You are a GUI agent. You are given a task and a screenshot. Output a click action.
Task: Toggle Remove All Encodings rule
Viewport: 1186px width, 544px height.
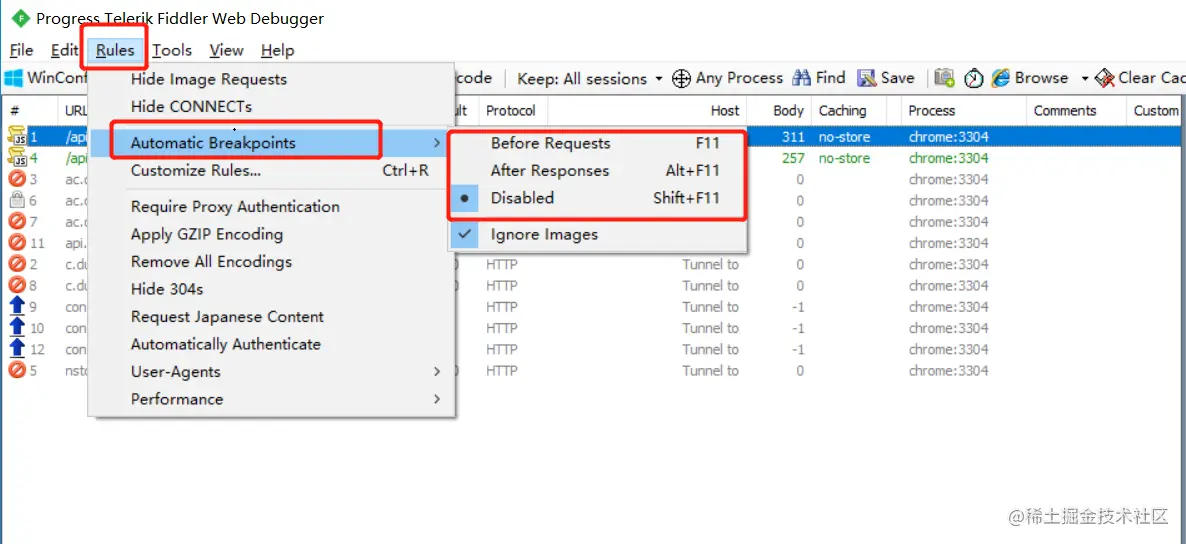click(x=272, y=262)
